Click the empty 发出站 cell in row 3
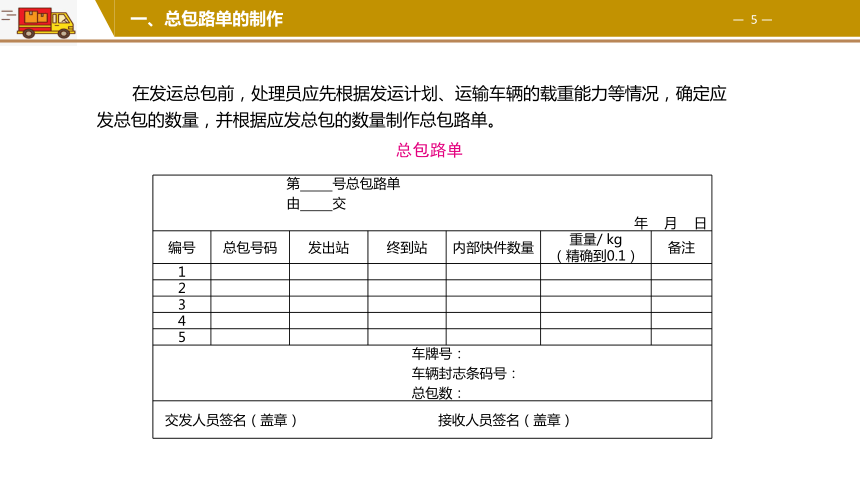This screenshot has height=484, width=860. [x=329, y=305]
